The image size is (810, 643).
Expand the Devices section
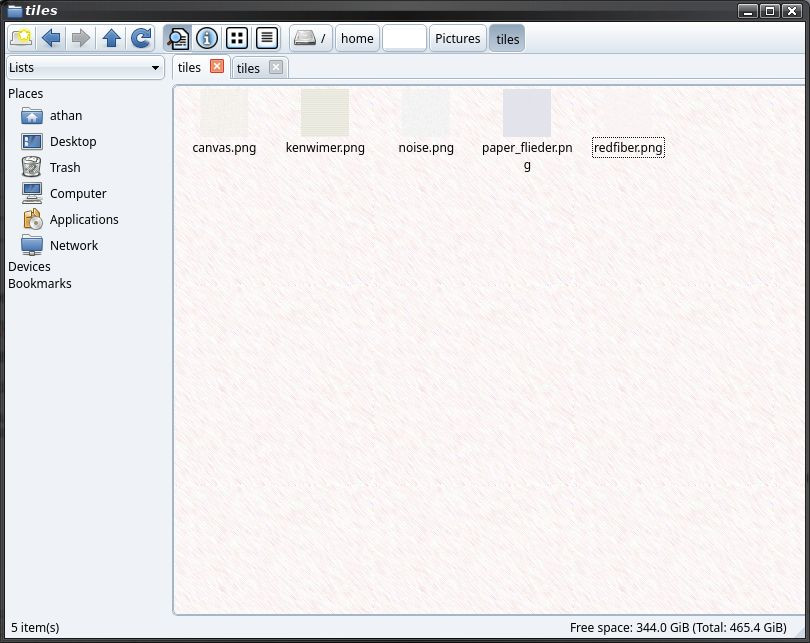[29, 266]
